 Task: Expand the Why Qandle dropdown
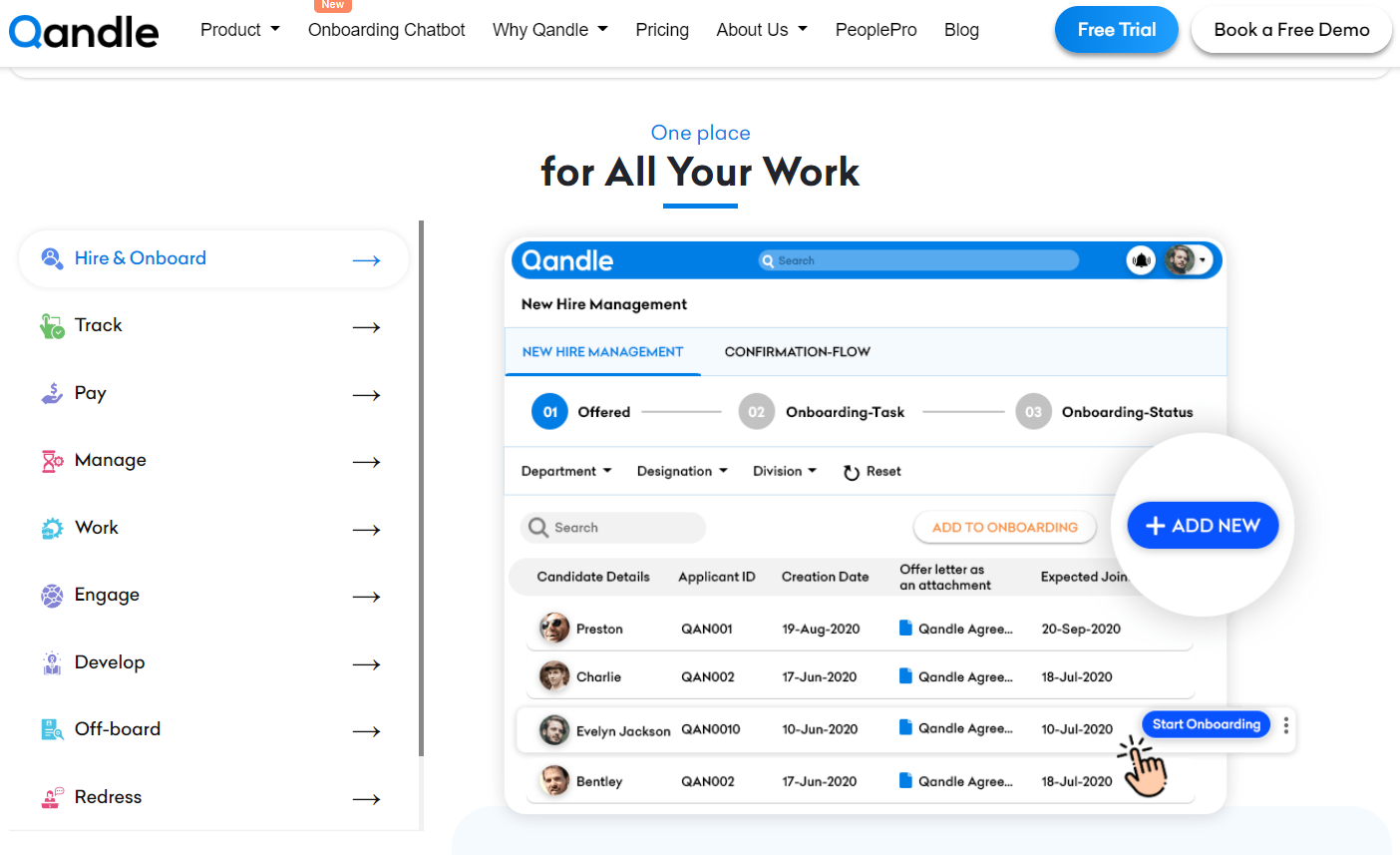[x=550, y=30]
